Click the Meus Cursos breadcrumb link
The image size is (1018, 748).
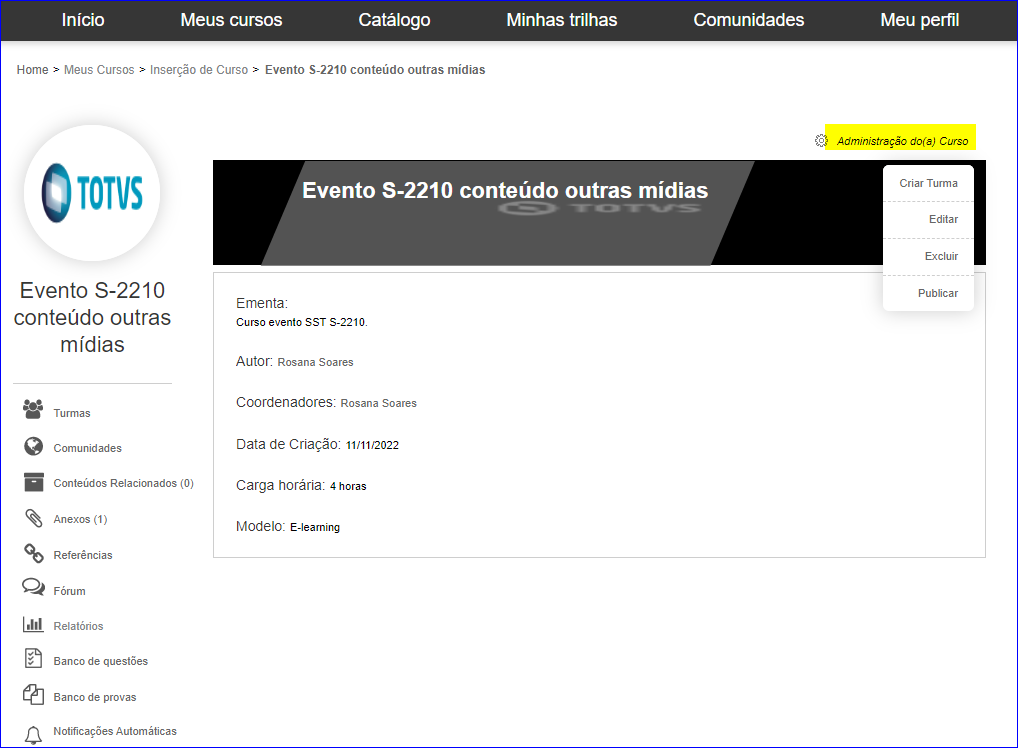pyautogui.click(x=99, y=69)
